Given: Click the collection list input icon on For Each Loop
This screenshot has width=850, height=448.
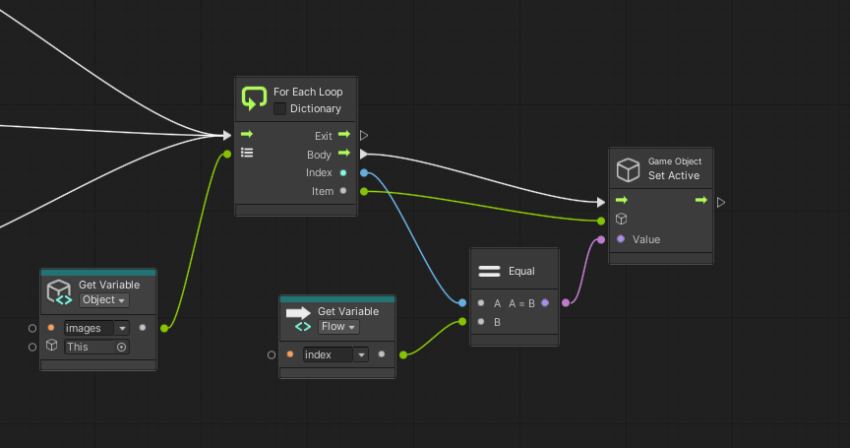Looking at the screenshot, I should tap(247, 153).
